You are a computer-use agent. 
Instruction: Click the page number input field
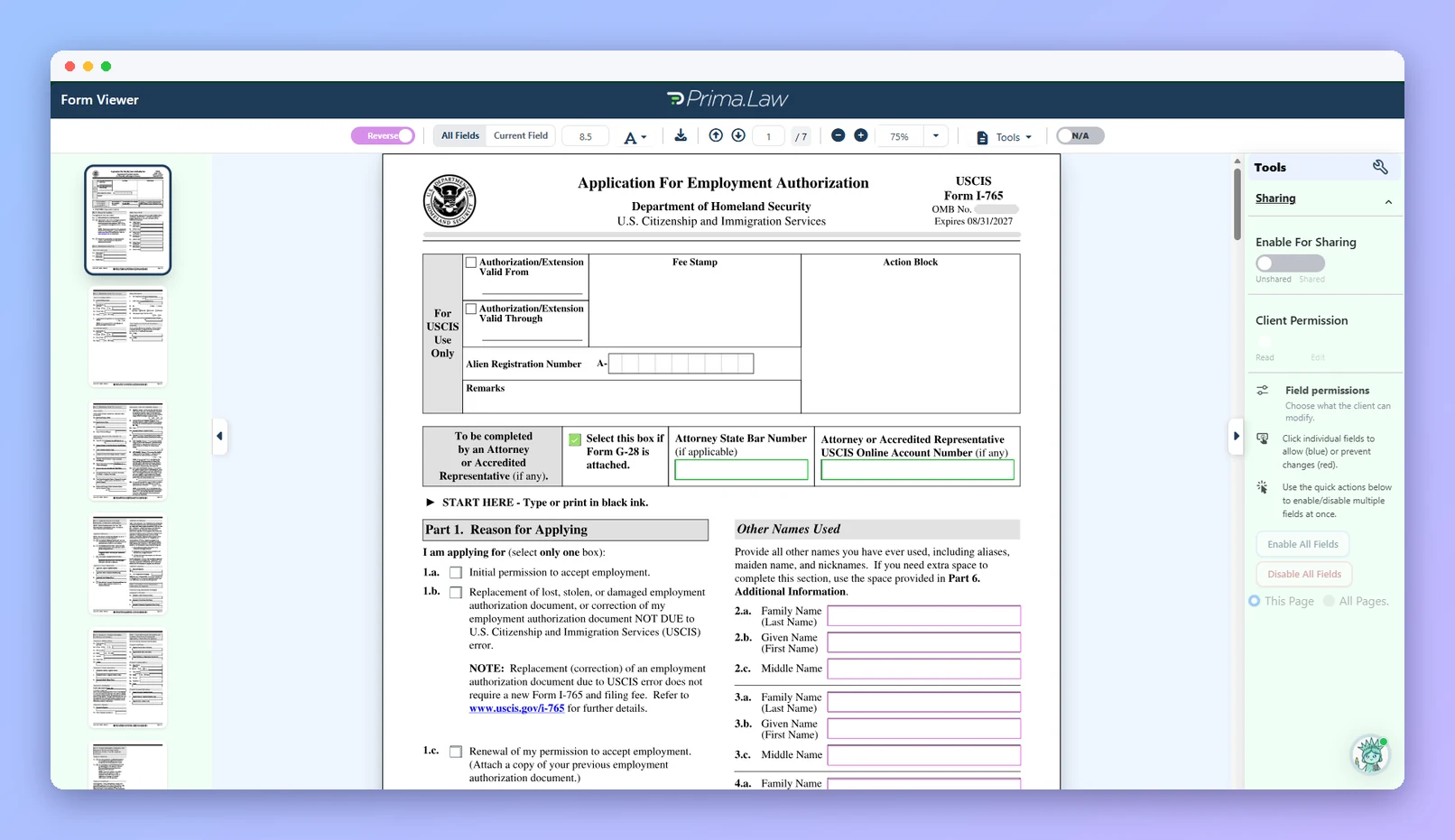(x=769, y=136)
